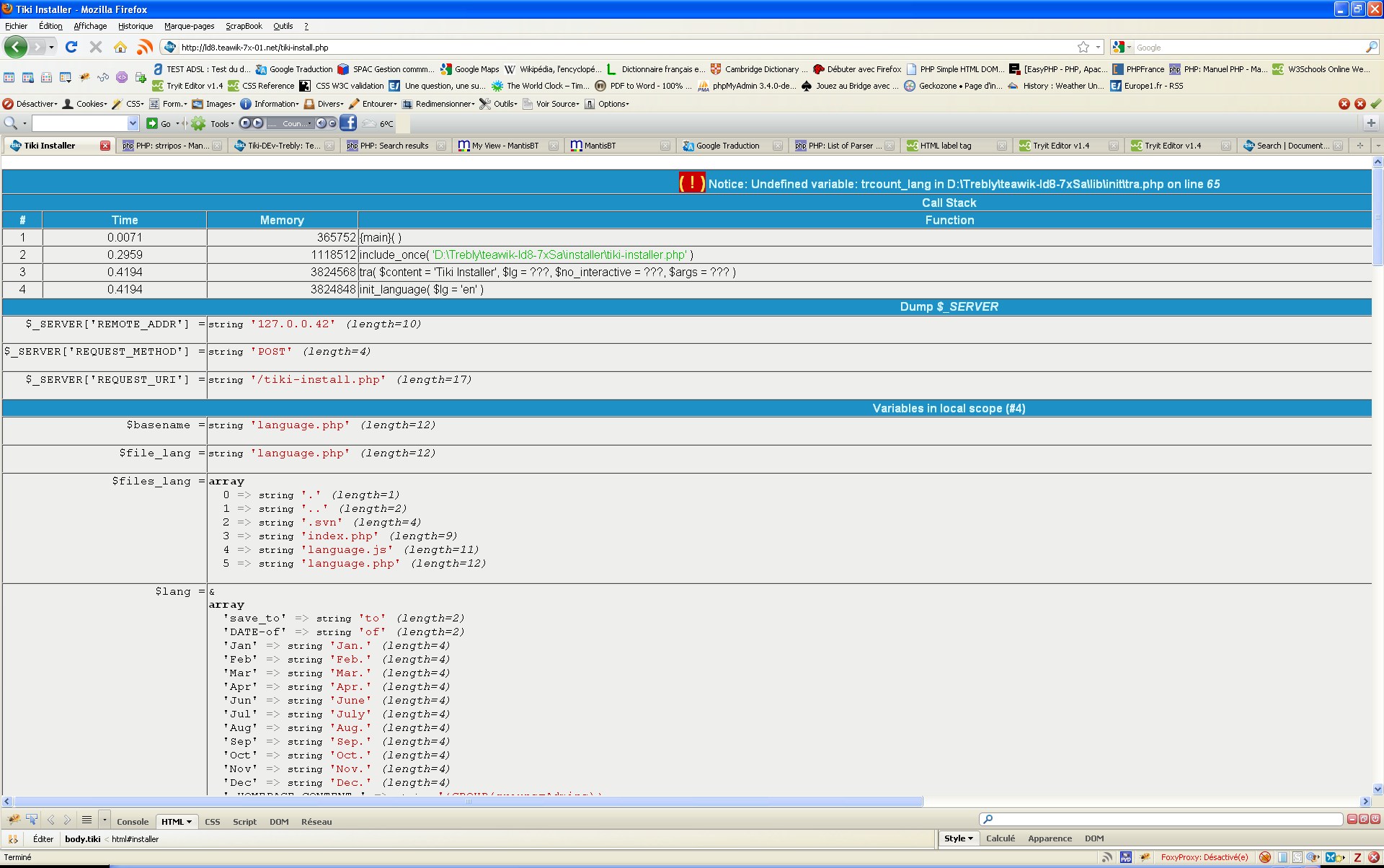1384x868 pixels.
Task: Click the RSS feed icon in navigation bar
Action: click(145, 47)
